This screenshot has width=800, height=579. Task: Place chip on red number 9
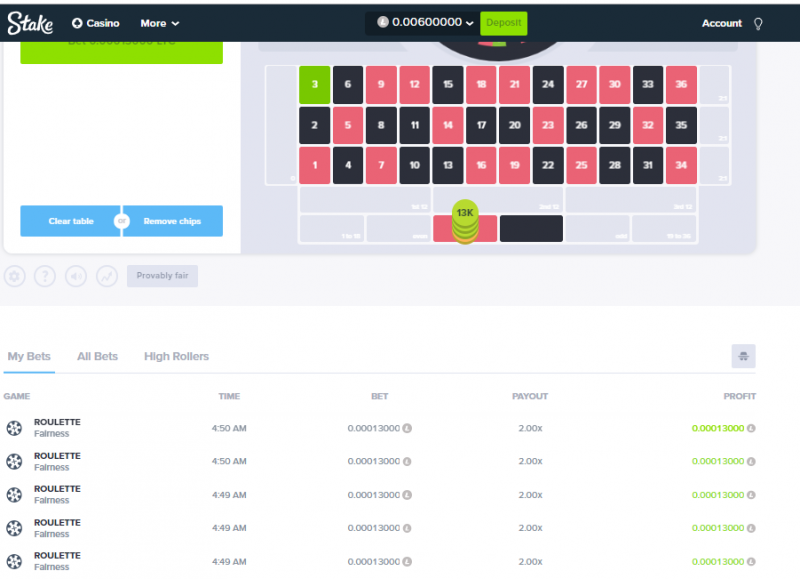coord(381,84)
